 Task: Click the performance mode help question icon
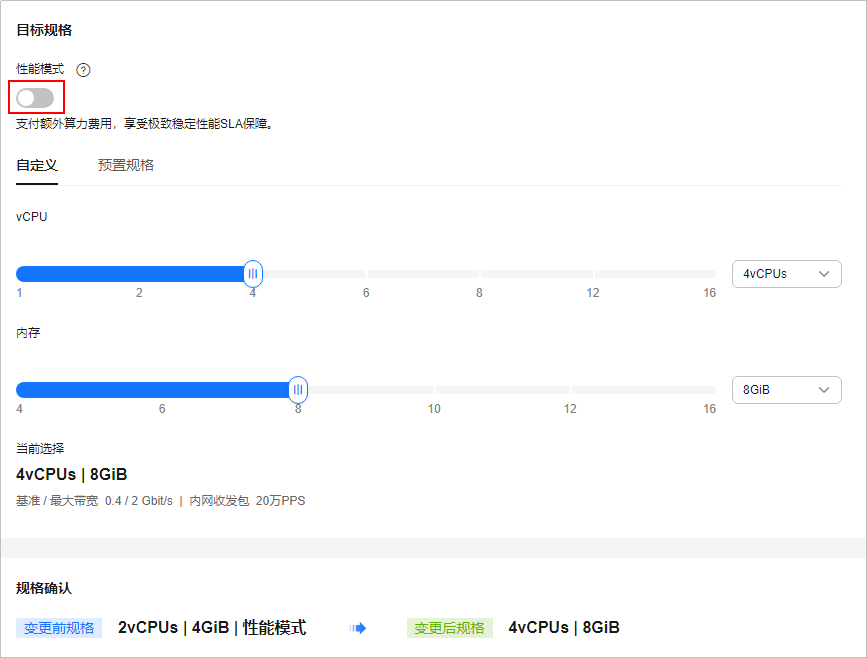(83, 70)
